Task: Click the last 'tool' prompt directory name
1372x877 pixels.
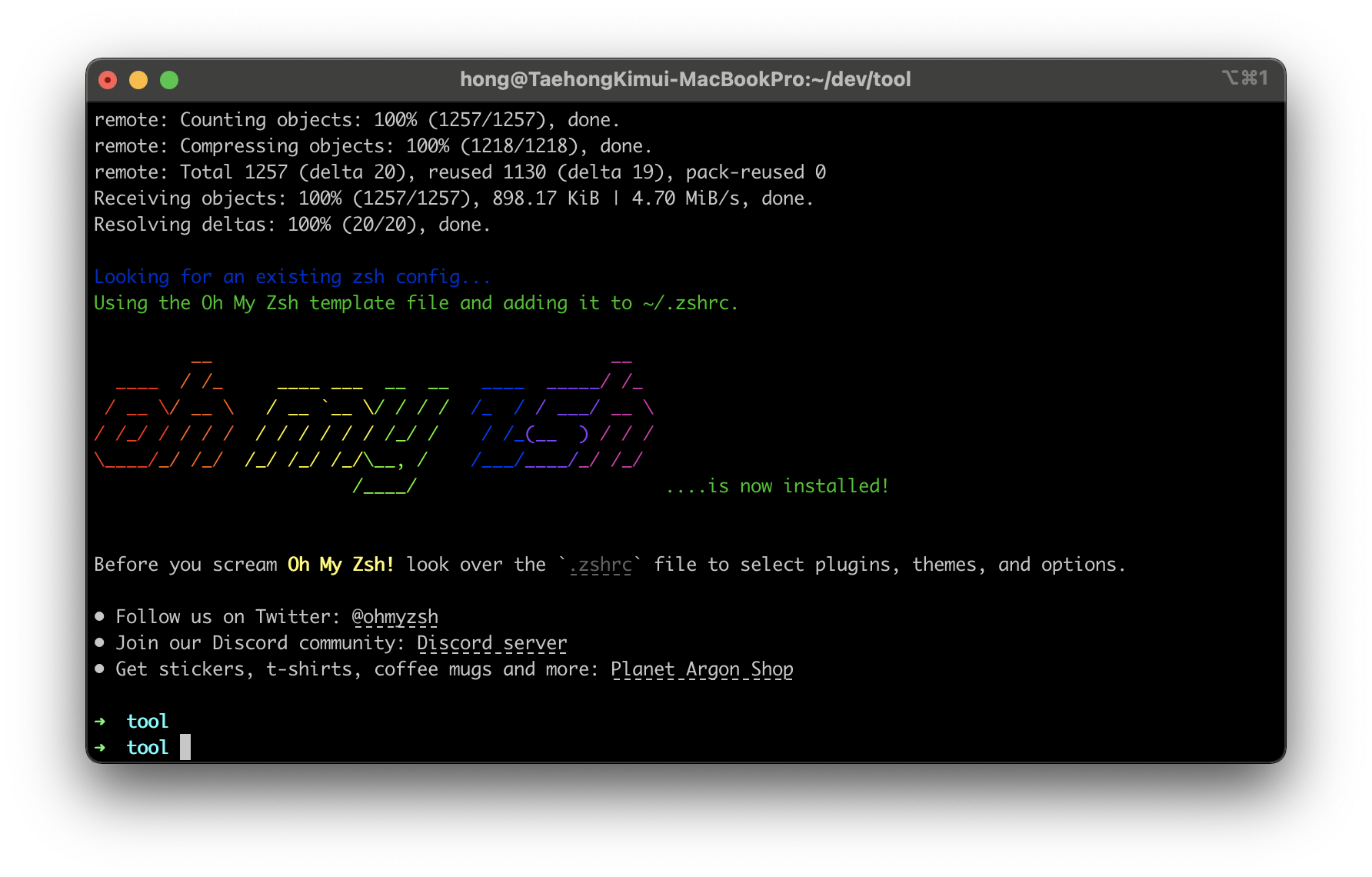Action: [x=147, y=748]
